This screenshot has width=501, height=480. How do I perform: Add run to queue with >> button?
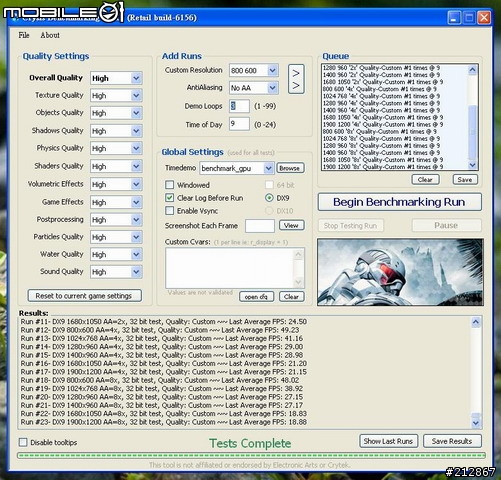point(296,79)
